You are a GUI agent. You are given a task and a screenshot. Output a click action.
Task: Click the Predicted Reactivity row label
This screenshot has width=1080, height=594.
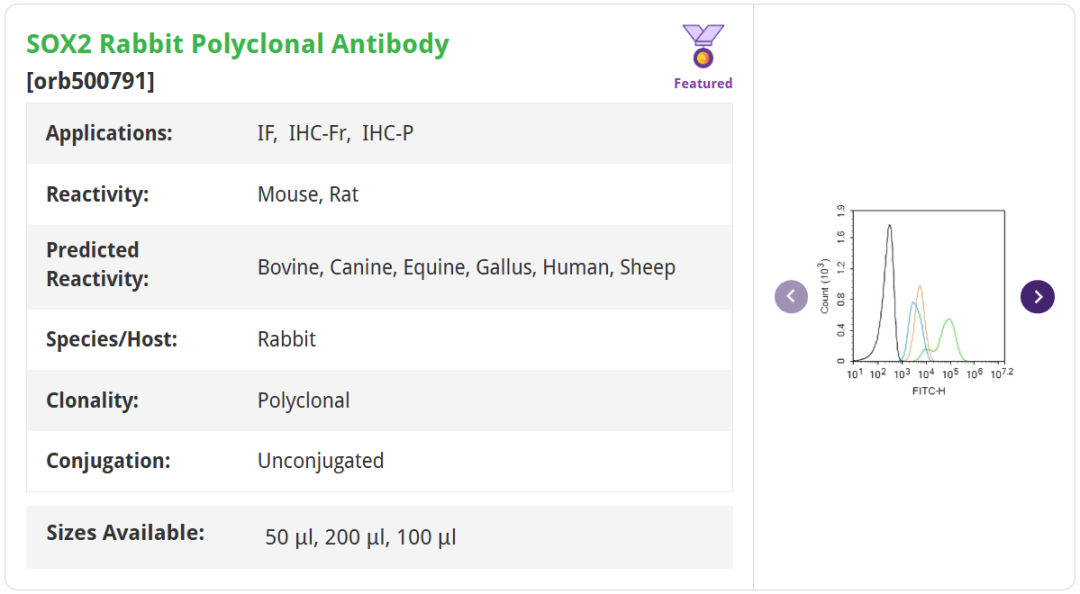pos(97,264)
